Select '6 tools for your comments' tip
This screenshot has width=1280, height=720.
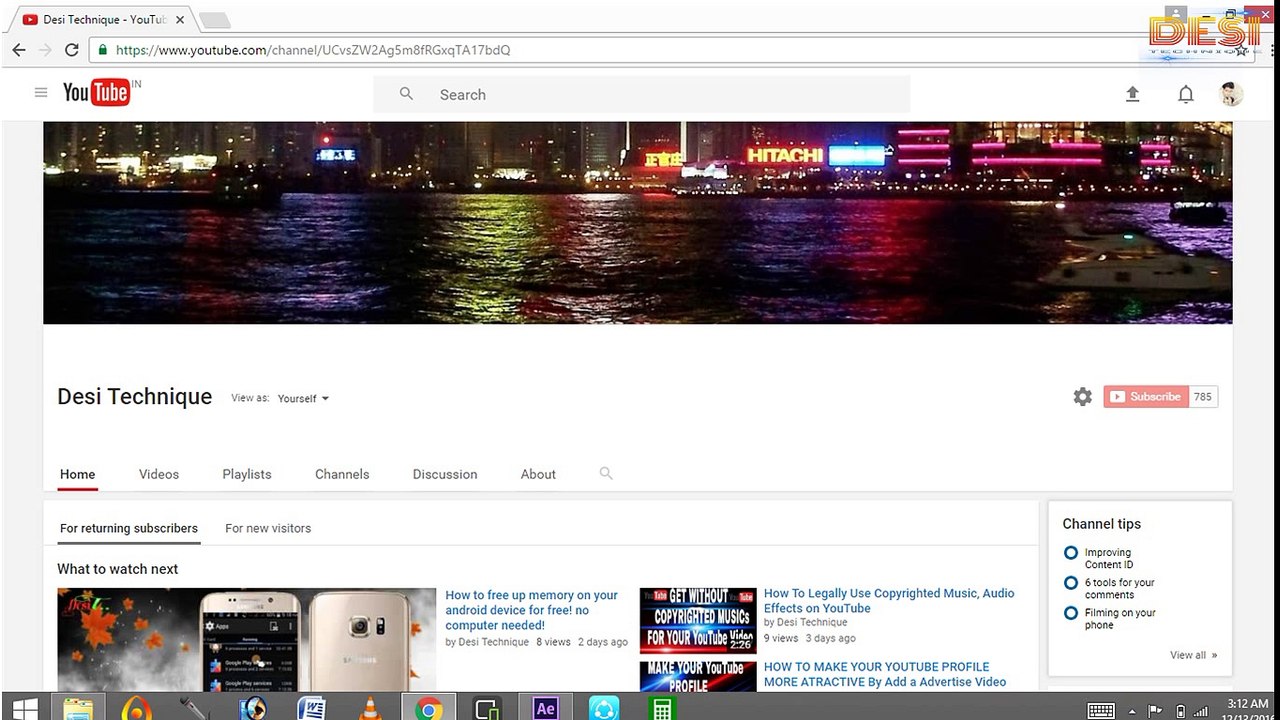[1120, 588]
